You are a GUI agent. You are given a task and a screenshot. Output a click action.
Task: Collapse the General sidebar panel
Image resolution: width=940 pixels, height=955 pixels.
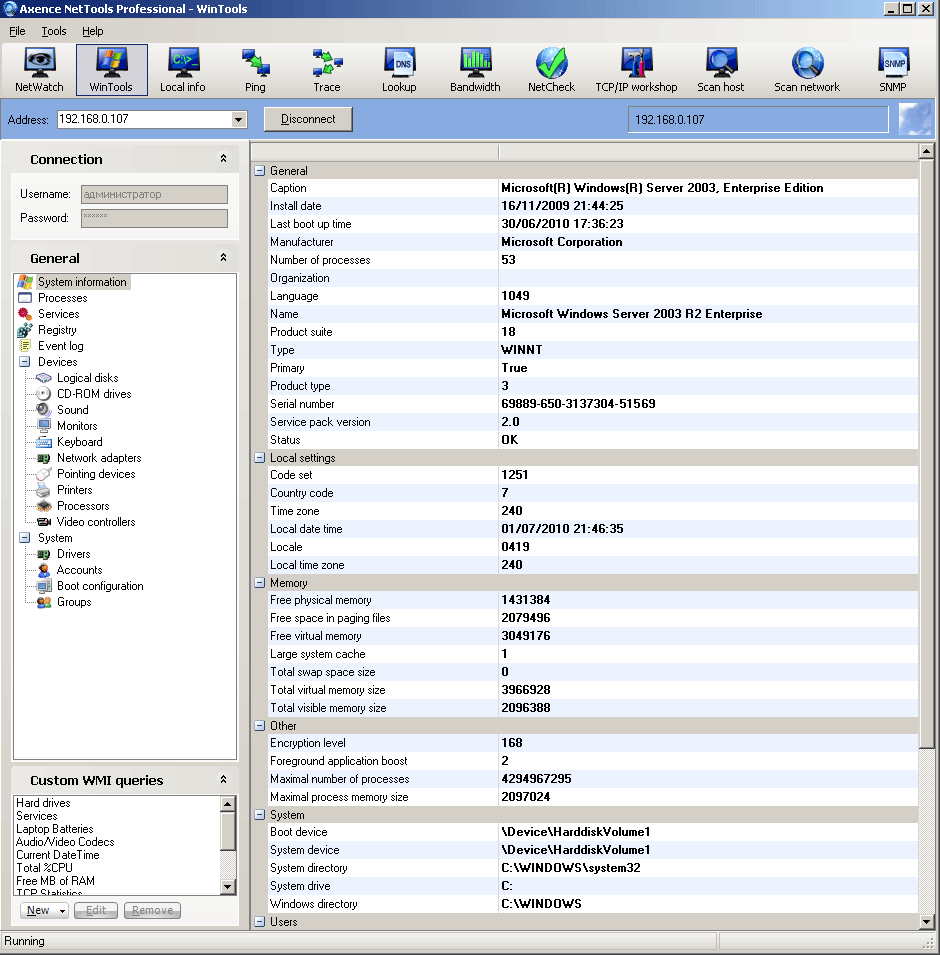224,257
